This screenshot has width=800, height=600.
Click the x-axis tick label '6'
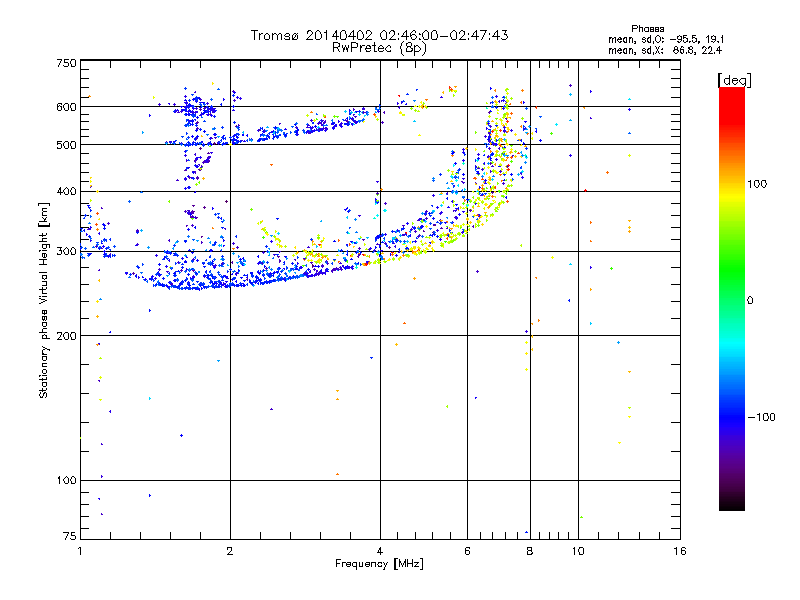(467, 551)
